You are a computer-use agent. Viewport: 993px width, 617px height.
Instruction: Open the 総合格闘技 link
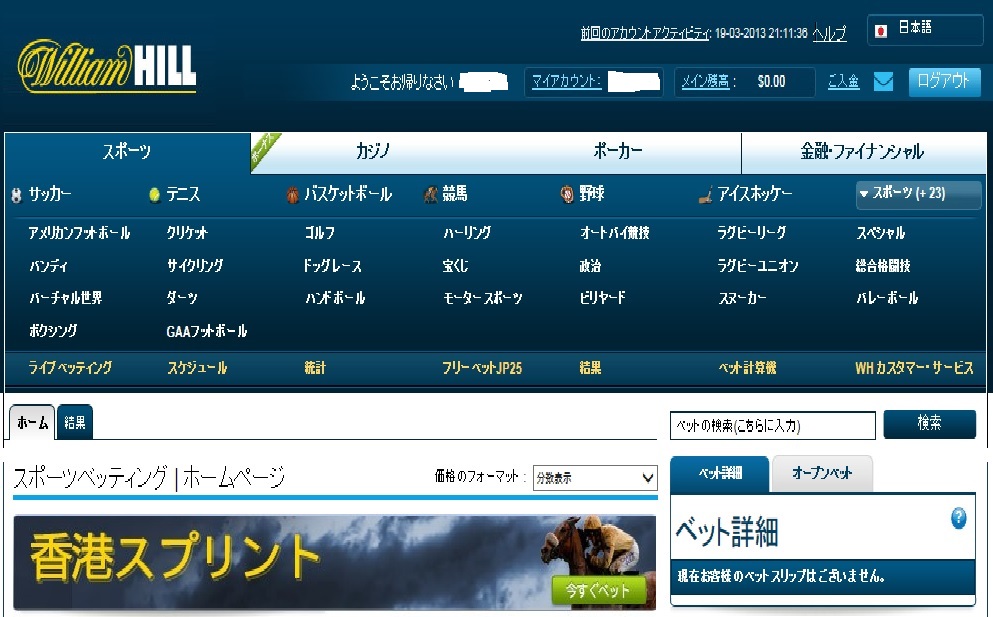point(883,266)
